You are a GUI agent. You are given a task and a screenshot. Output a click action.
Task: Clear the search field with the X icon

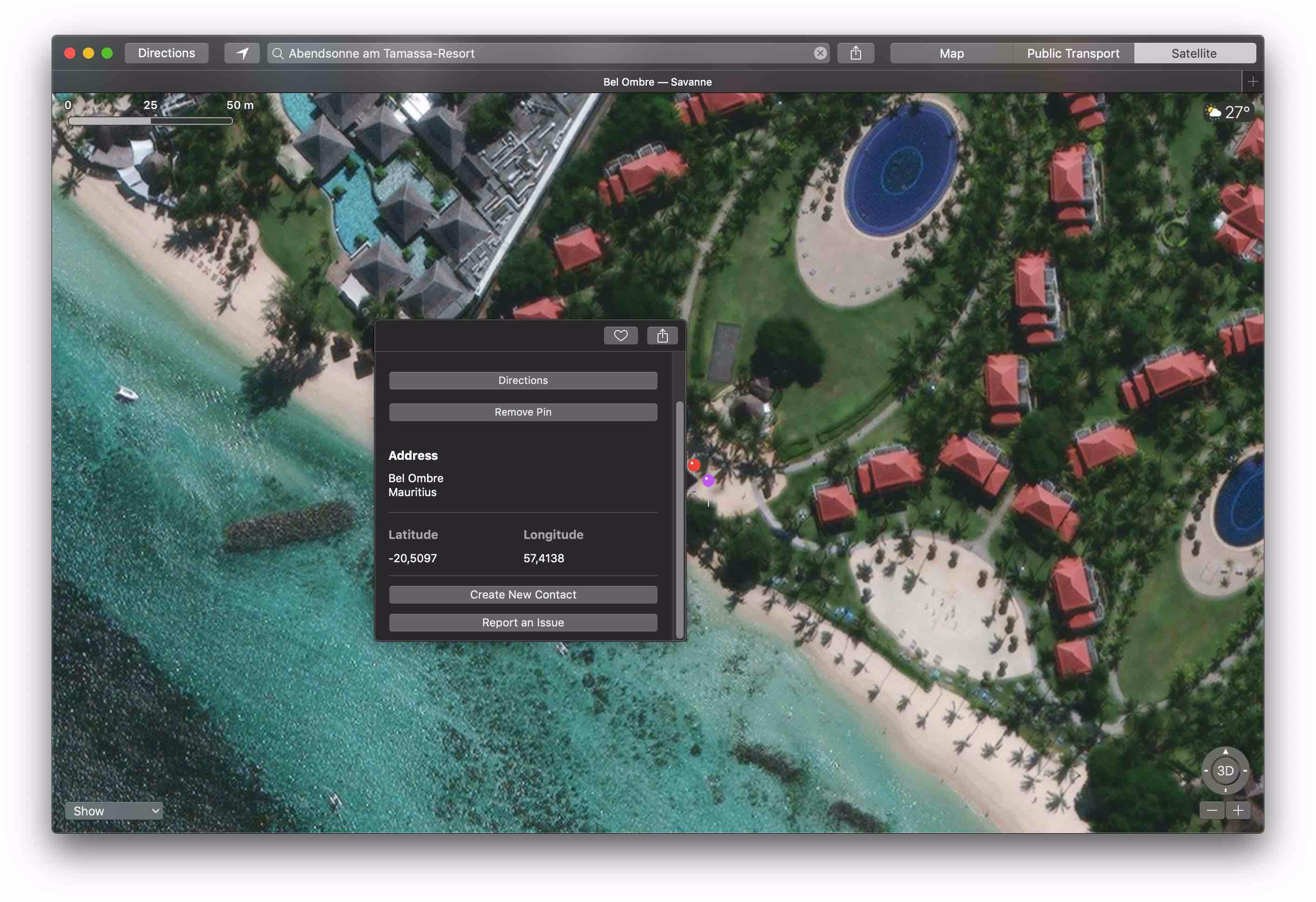[820, 53]
